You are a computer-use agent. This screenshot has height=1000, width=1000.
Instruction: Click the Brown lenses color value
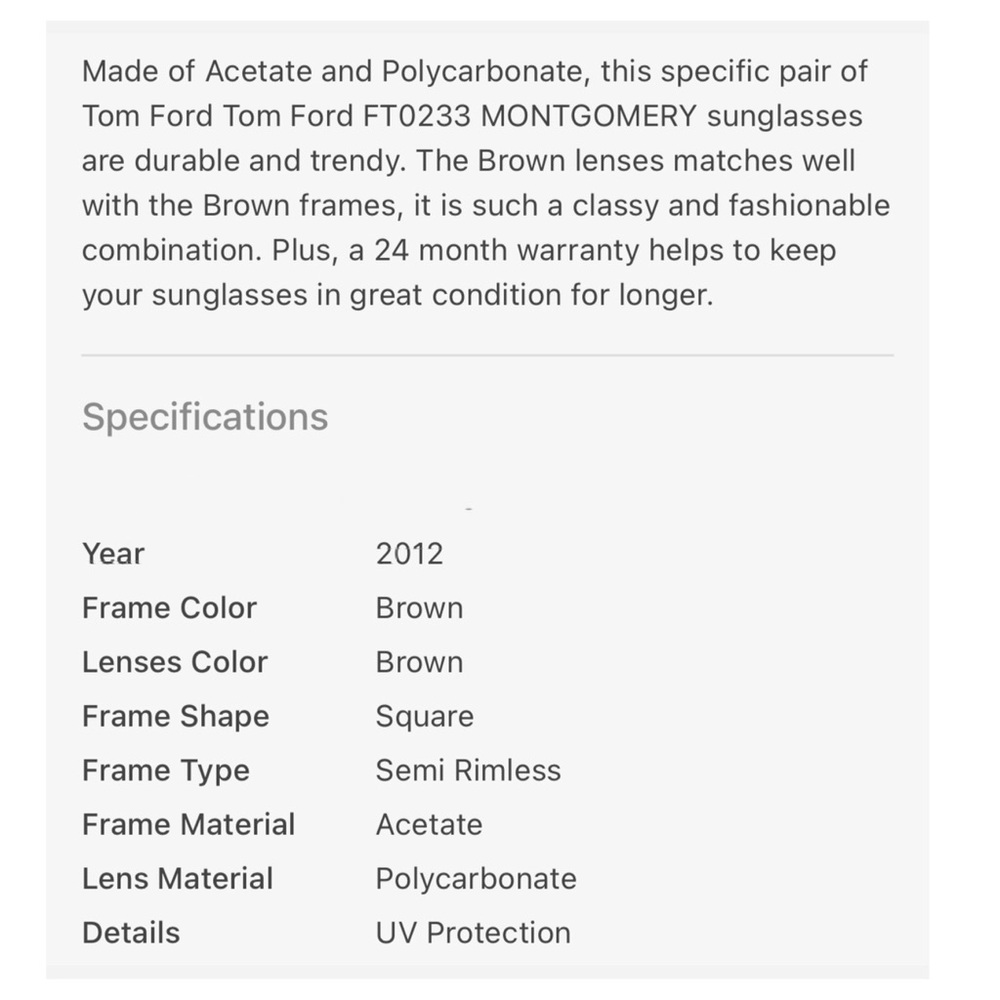tap(420, 662)
